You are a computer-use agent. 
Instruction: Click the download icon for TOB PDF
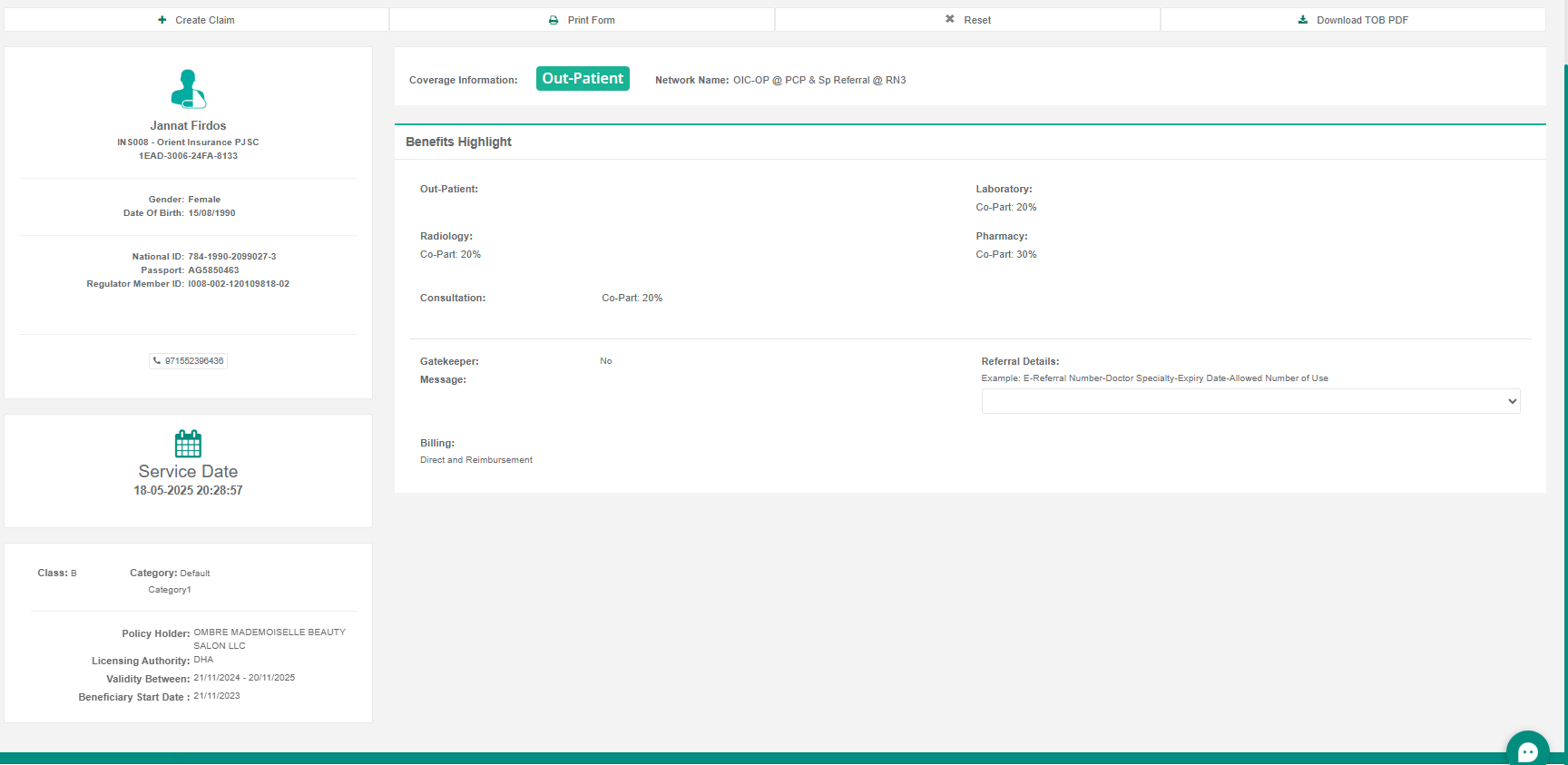point(1303,20)
